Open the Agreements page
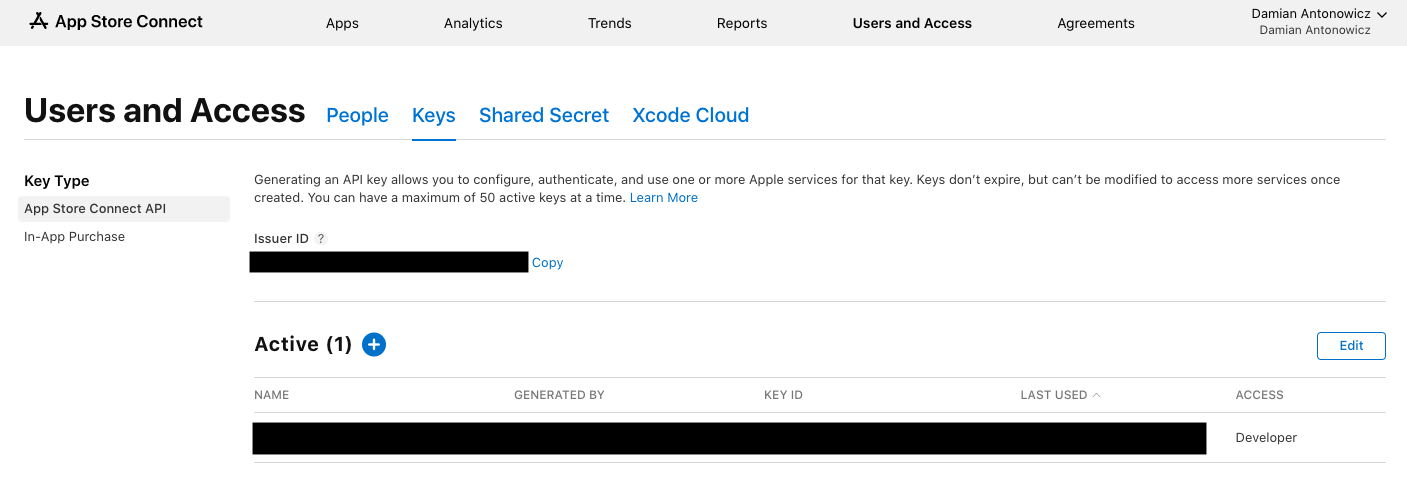Viewport: 1407px width, 490px height. (x=1096, y=23)
